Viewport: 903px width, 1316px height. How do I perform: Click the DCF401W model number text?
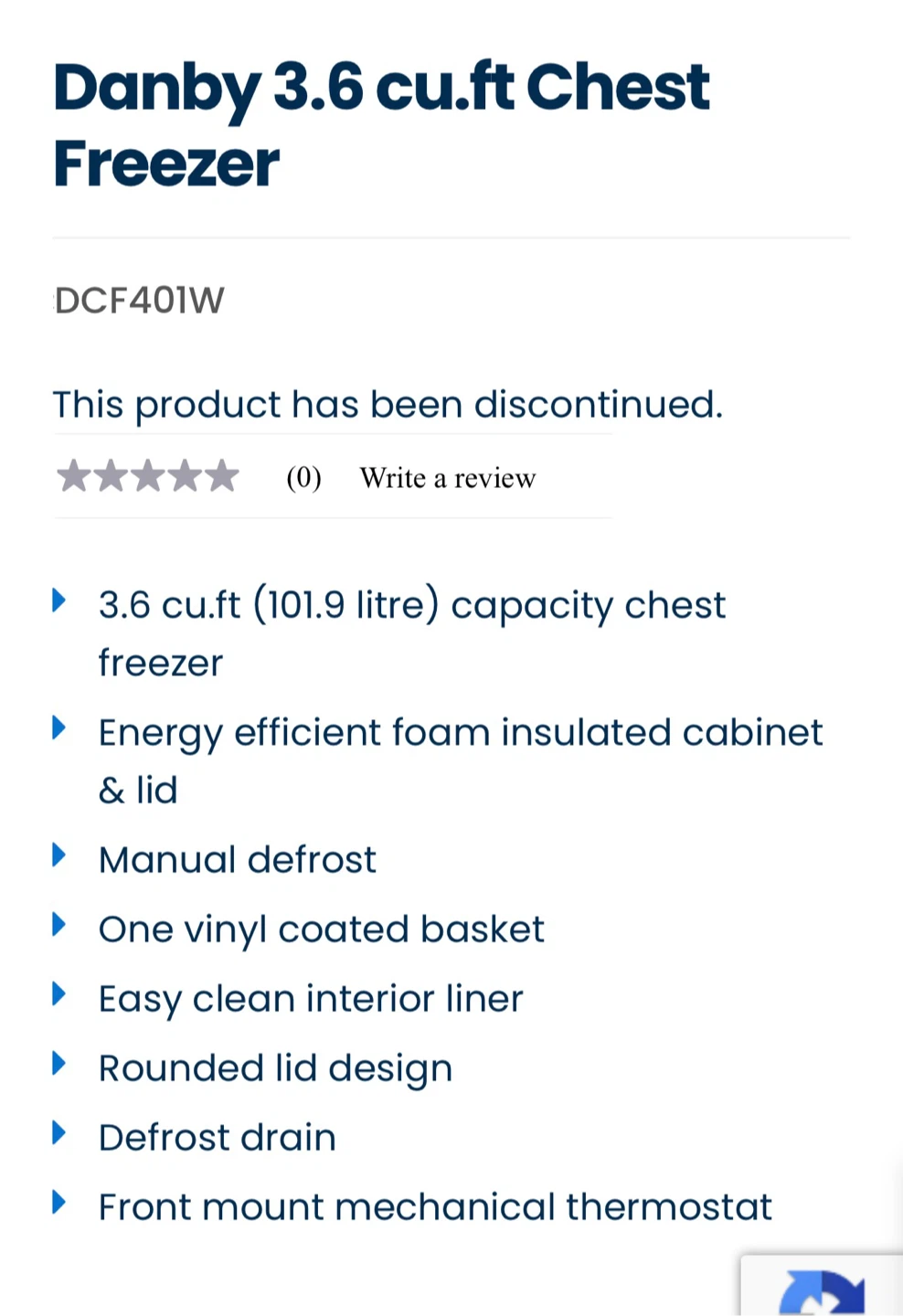(139, 301)
